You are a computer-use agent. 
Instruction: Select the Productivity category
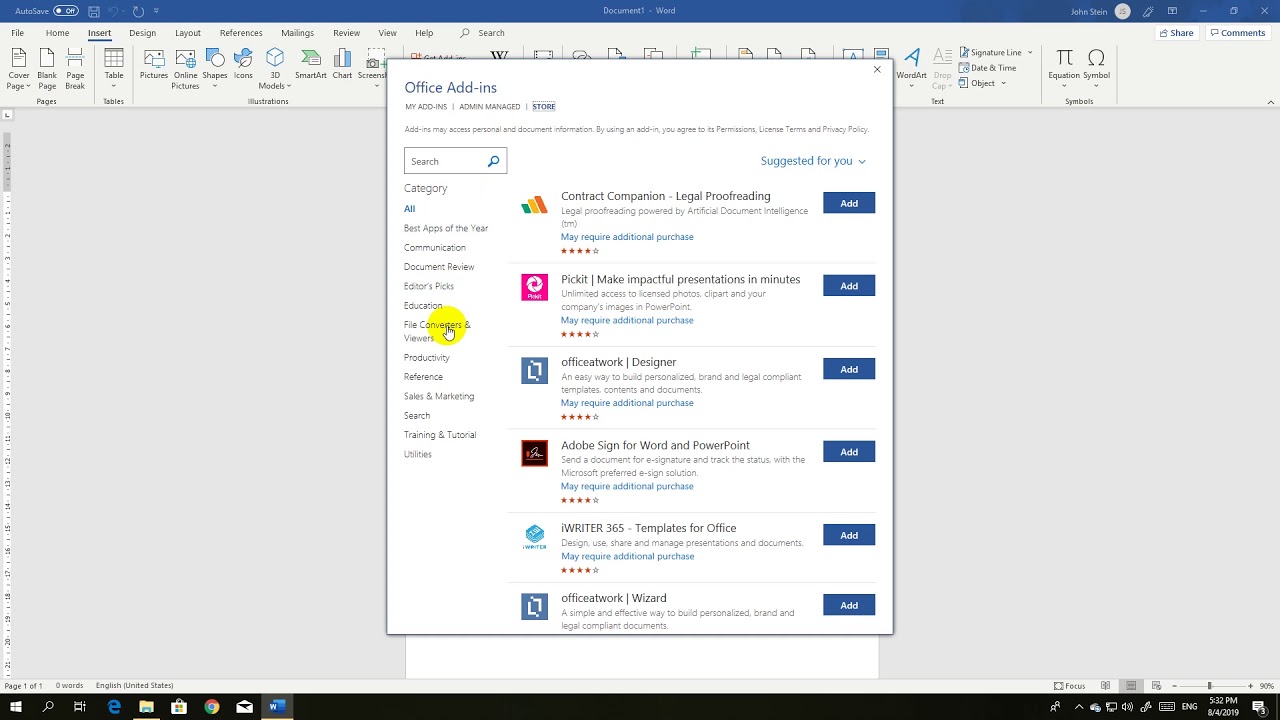coord(427,358)
